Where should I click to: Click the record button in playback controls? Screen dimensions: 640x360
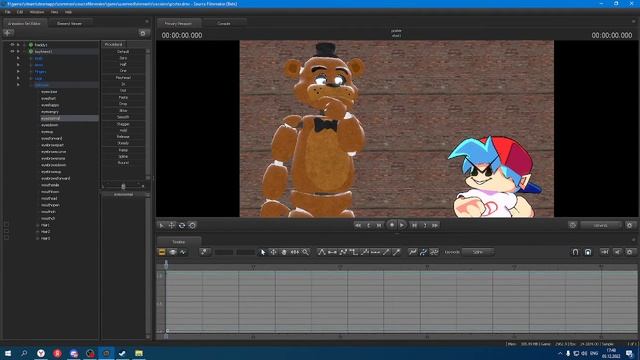point(392,225)
